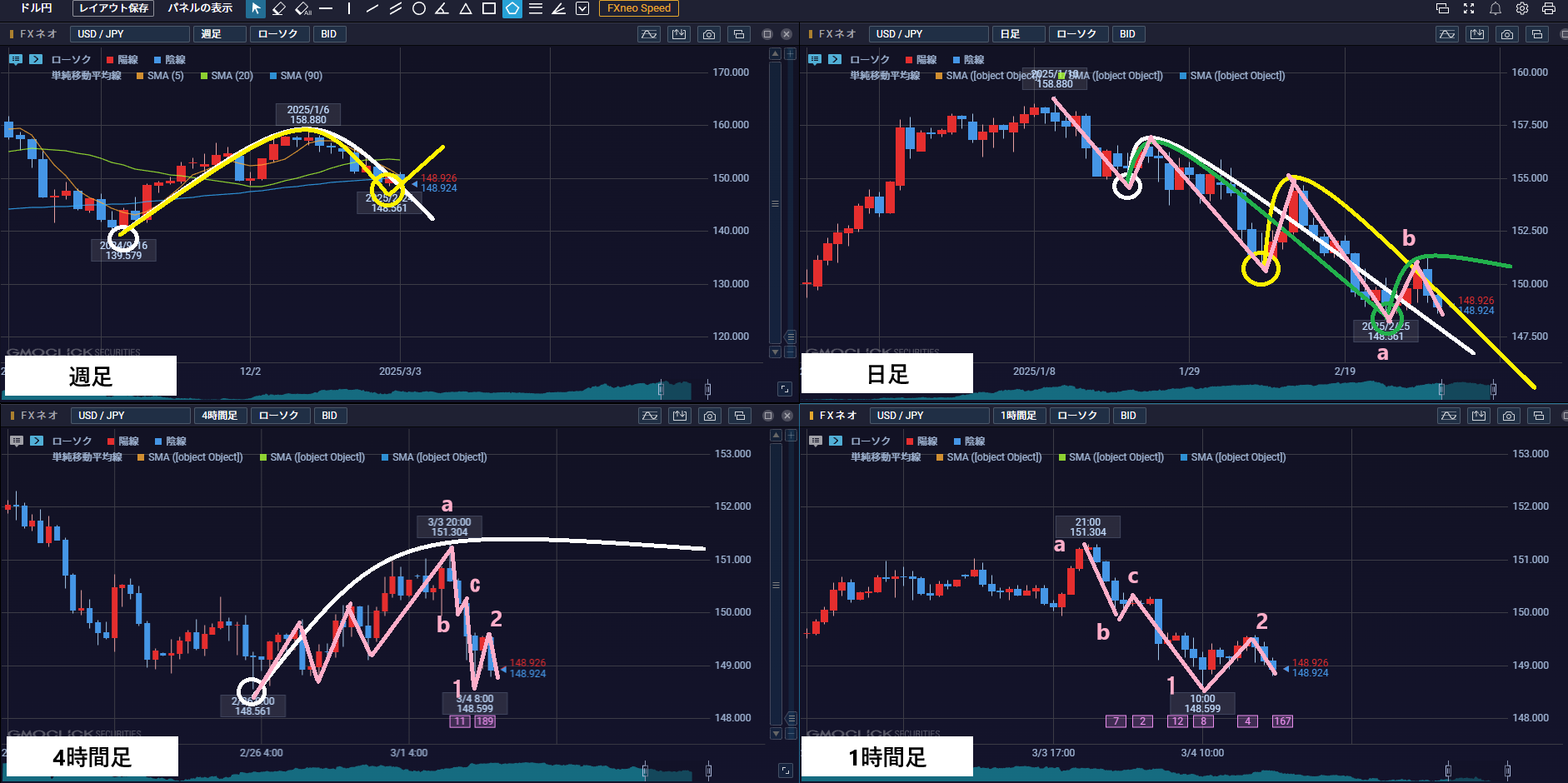Open notifications bell icon

[x=1496, y=8]
